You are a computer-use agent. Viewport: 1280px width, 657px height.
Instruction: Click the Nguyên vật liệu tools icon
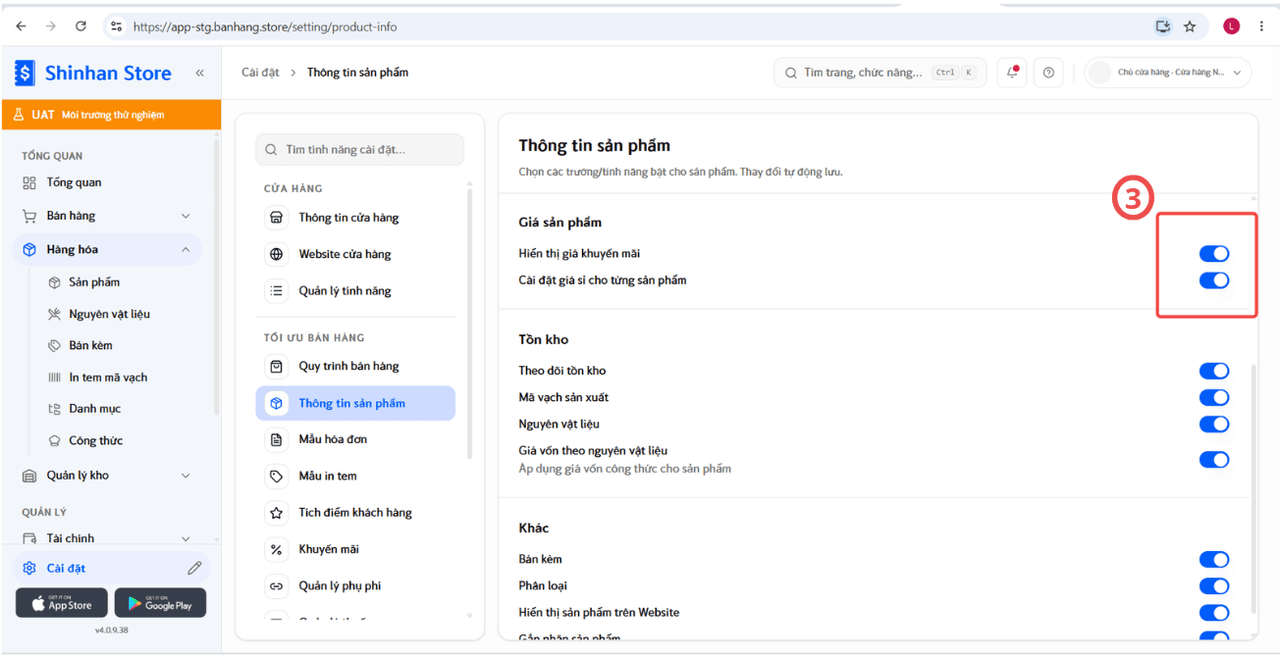[55, 314]
